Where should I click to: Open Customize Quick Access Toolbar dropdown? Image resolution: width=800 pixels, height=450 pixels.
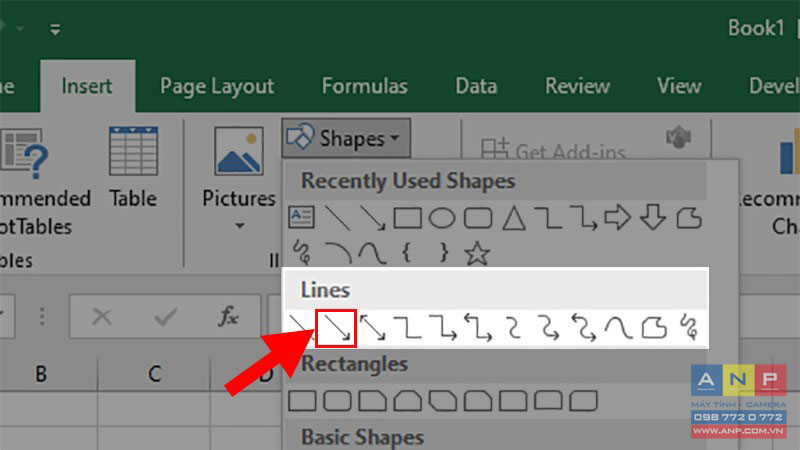click(55, 30)
